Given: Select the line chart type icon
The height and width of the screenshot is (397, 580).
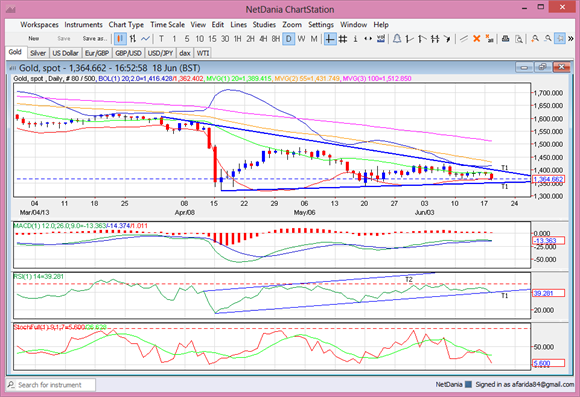Looking at the screenshot, I should click(145, 38).
